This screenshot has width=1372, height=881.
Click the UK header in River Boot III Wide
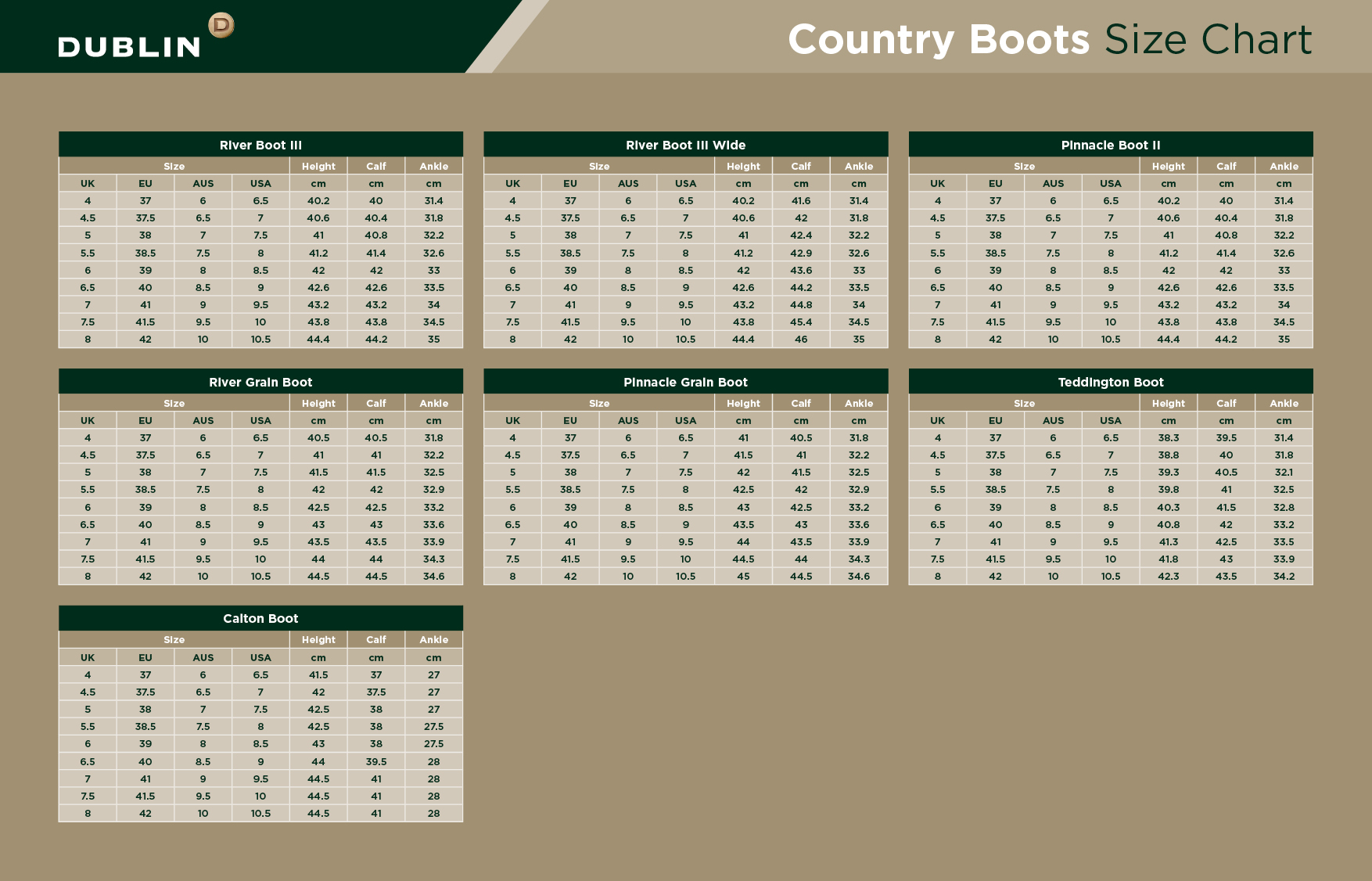pyautogui.click(x=512, y=183)
